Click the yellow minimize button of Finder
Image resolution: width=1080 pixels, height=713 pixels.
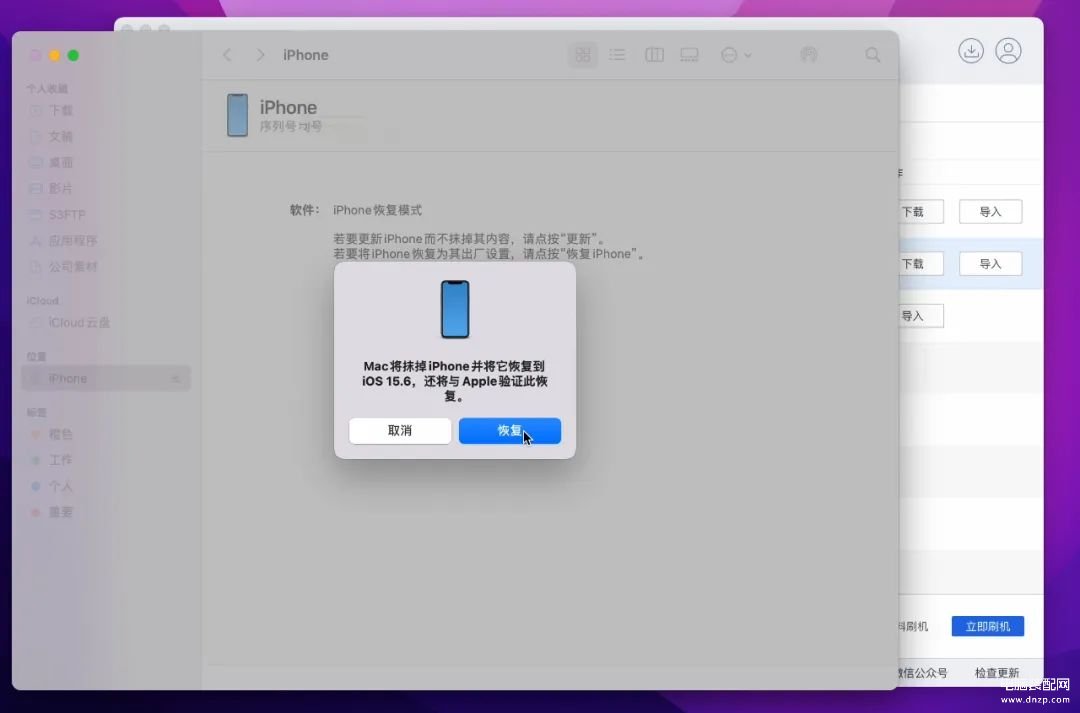(x=54, y=55)
